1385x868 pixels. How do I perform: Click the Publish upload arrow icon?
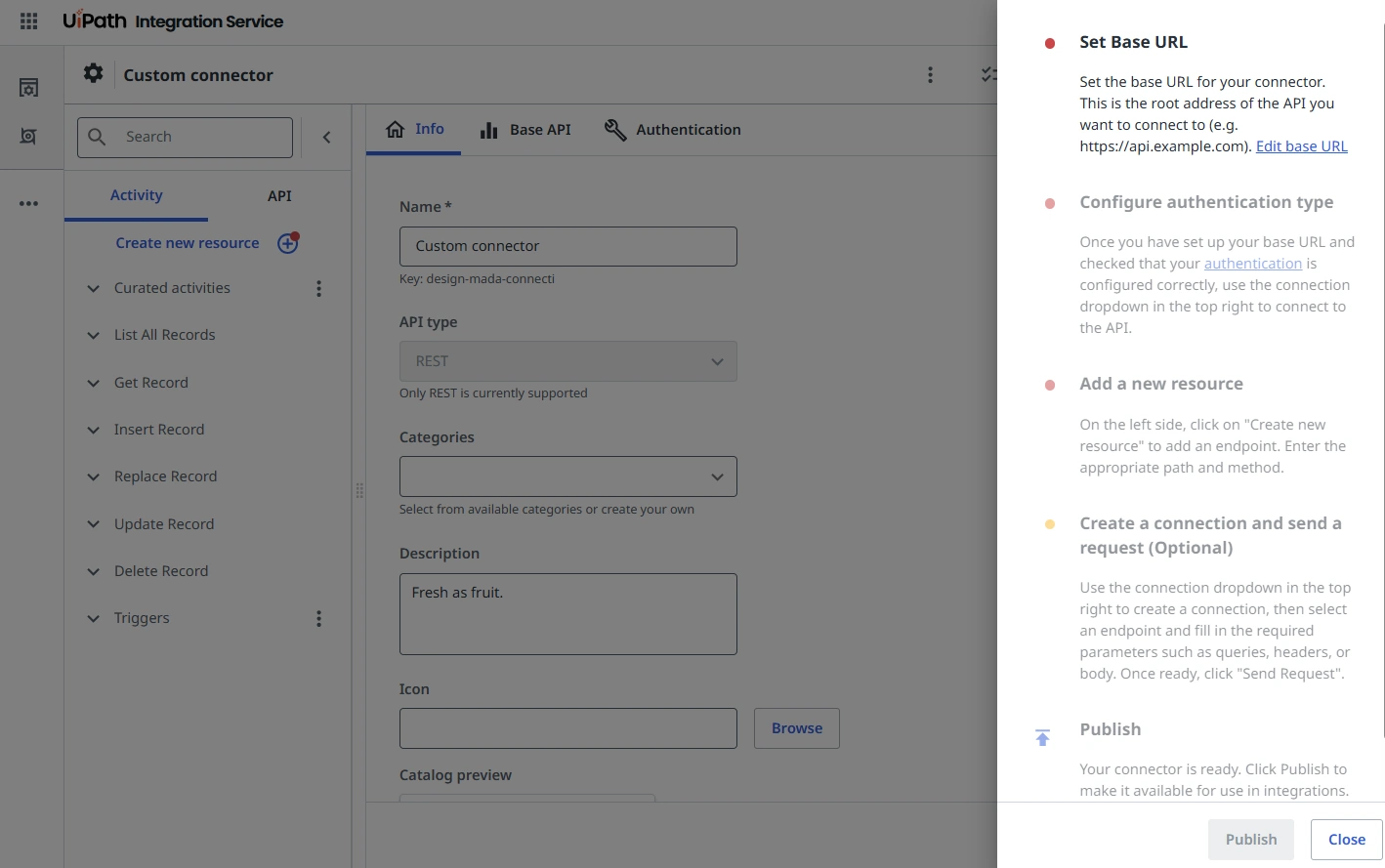[x=1042, y=737]
